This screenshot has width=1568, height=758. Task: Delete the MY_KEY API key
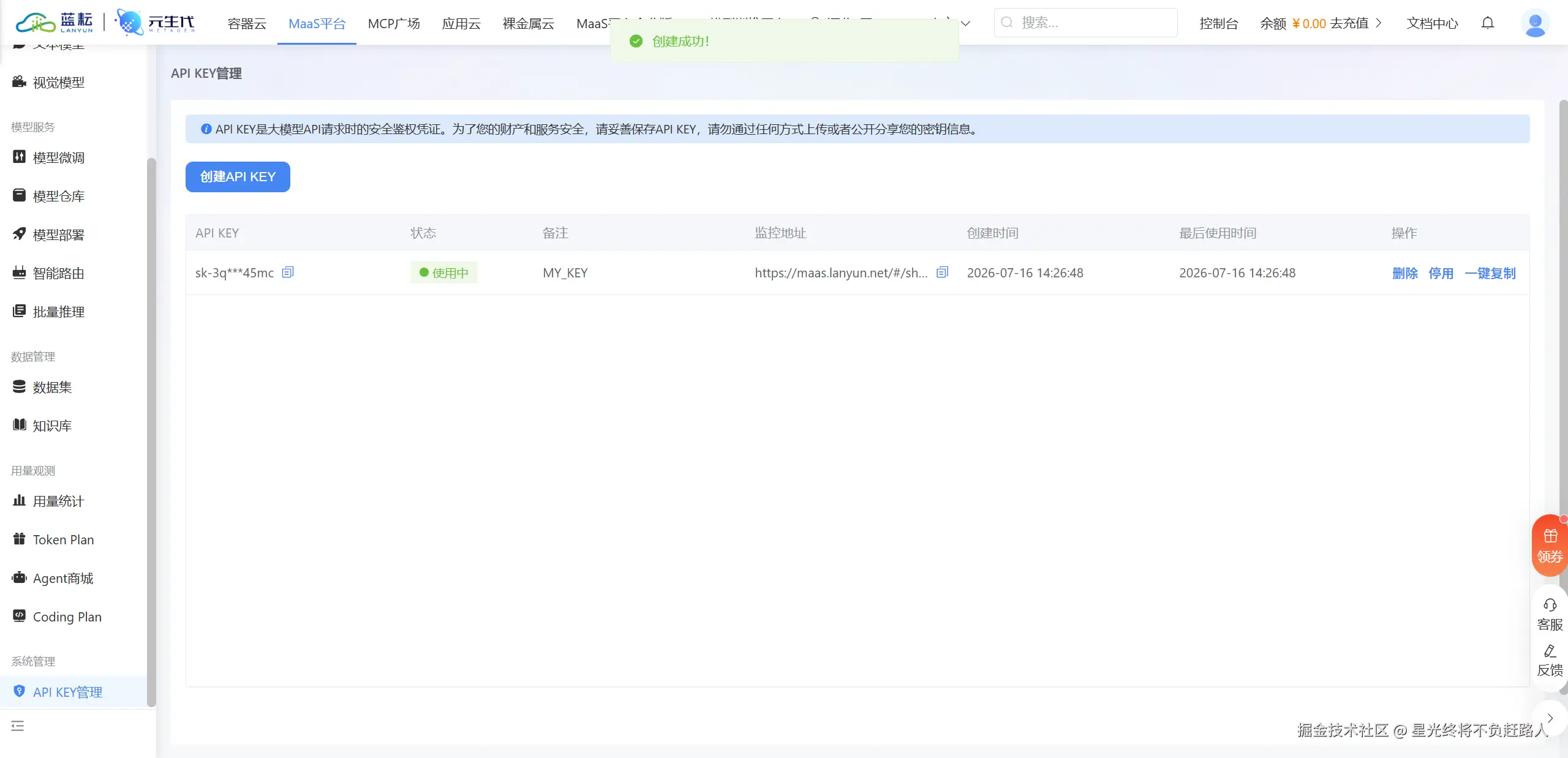point(1405,273)
